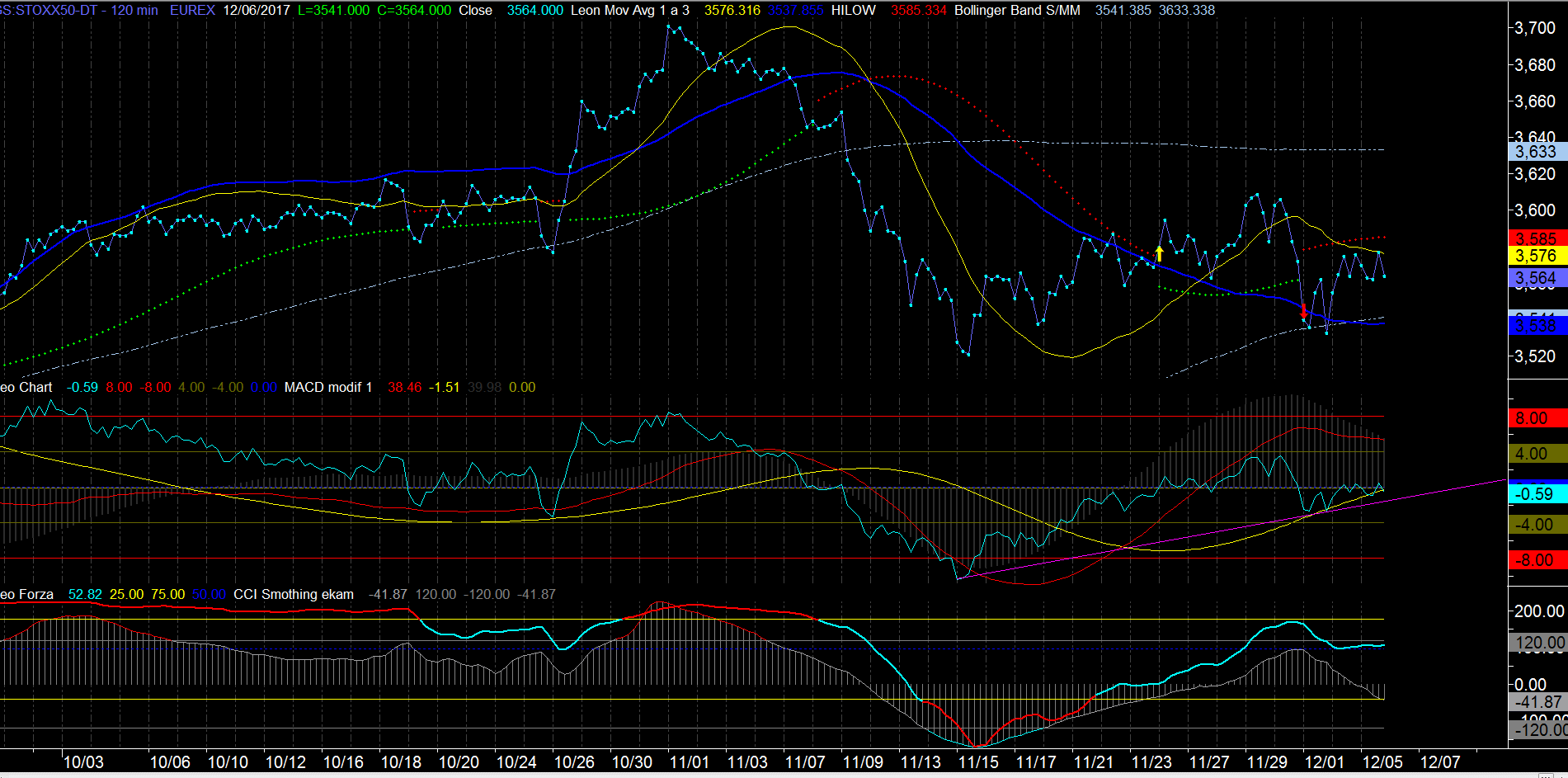The image size is (1568, 778).
Task: Click the 10/18 date on time axis
Action: coord(401,762)
